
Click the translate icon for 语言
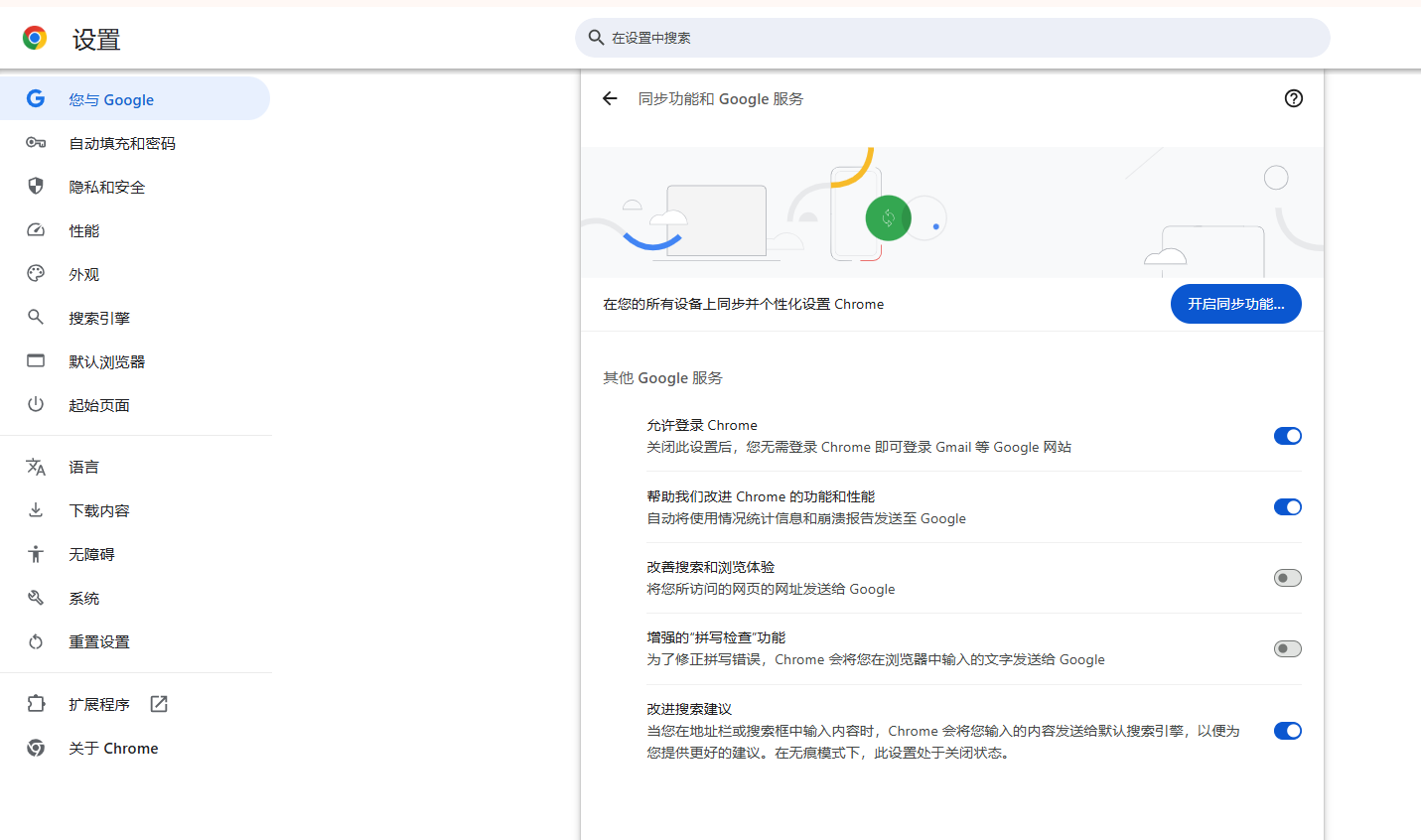[36, 467]
